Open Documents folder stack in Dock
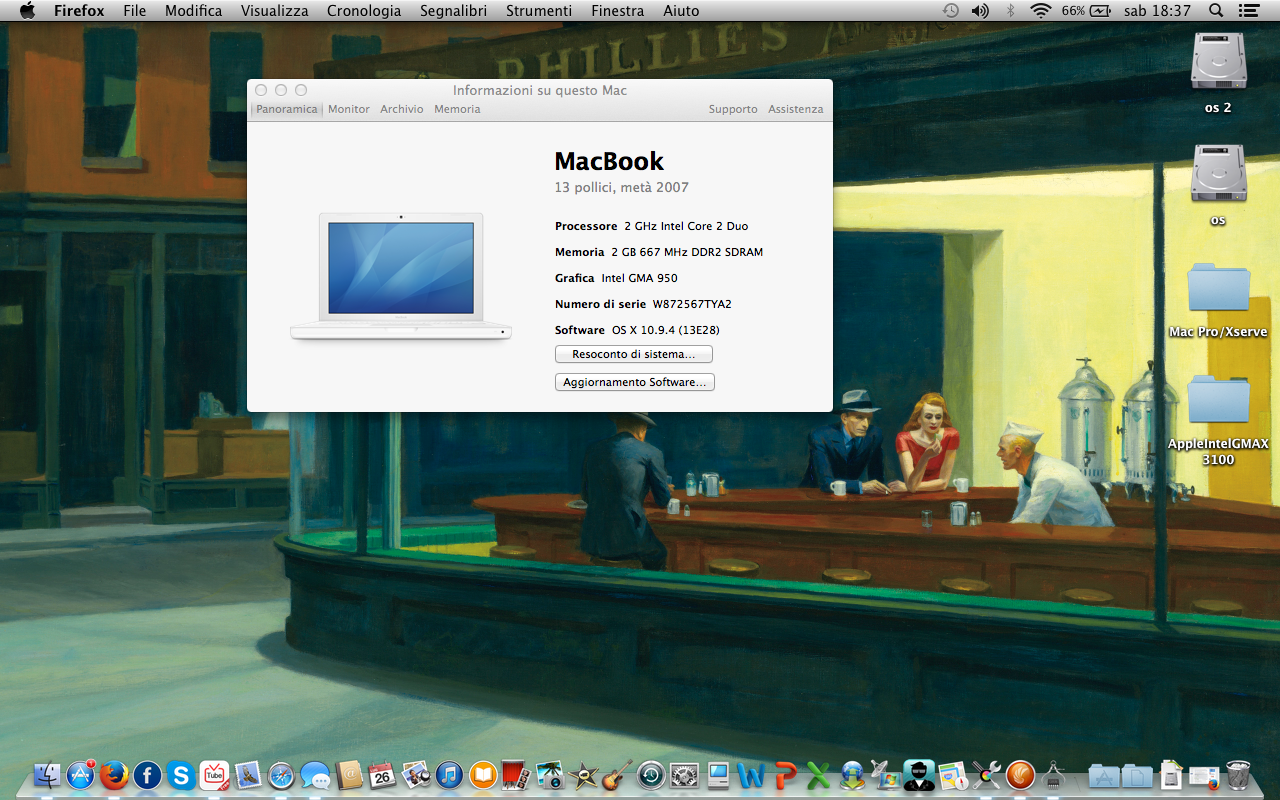 [x=1137, y=775]
